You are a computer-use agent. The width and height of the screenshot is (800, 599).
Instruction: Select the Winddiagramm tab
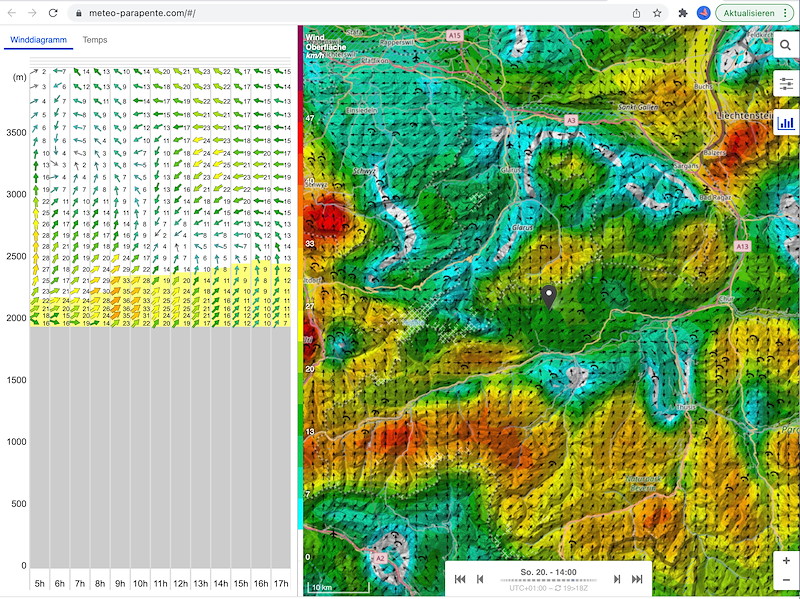(x=38, y=40)
